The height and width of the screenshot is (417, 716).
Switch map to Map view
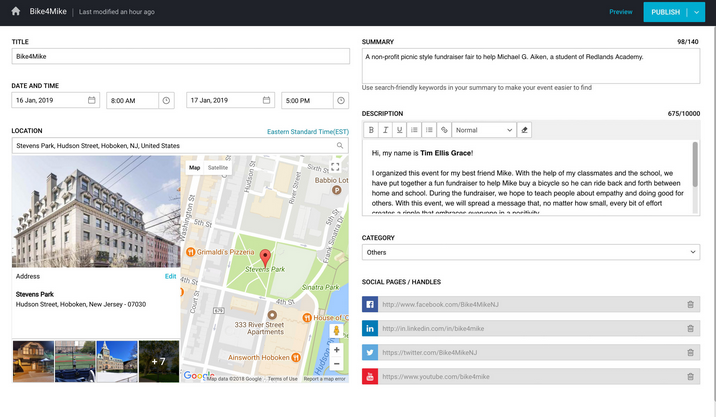coord(195,168)
